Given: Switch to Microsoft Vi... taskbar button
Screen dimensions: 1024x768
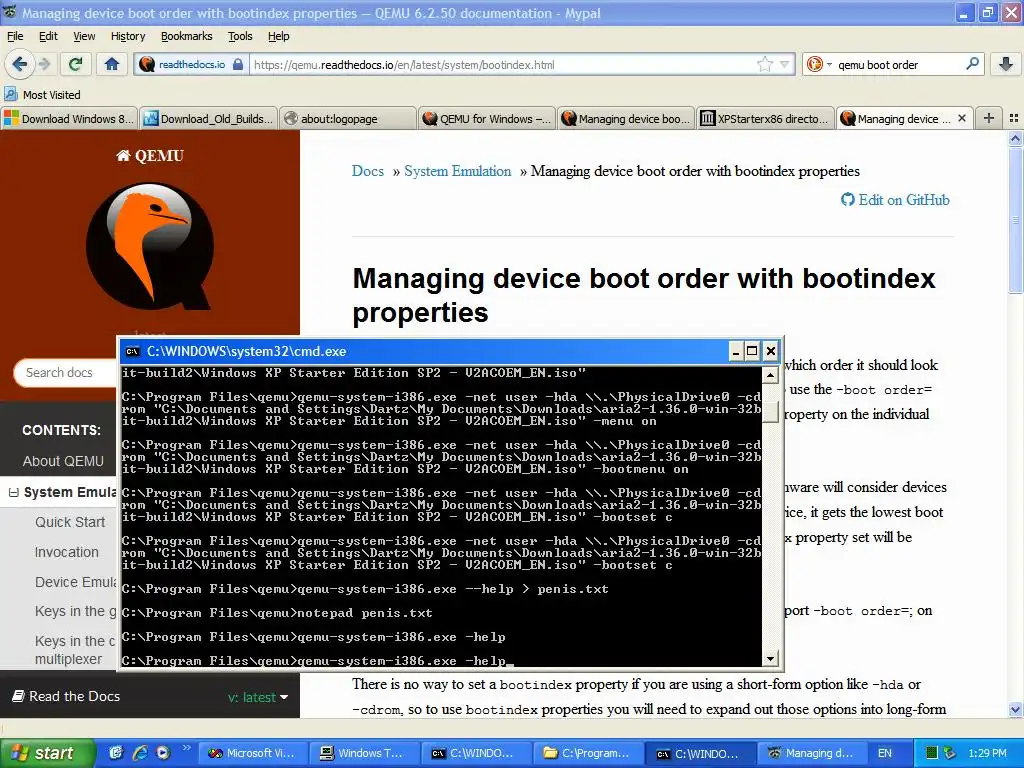Looking at the screenshot, I should tap(252, 753).
